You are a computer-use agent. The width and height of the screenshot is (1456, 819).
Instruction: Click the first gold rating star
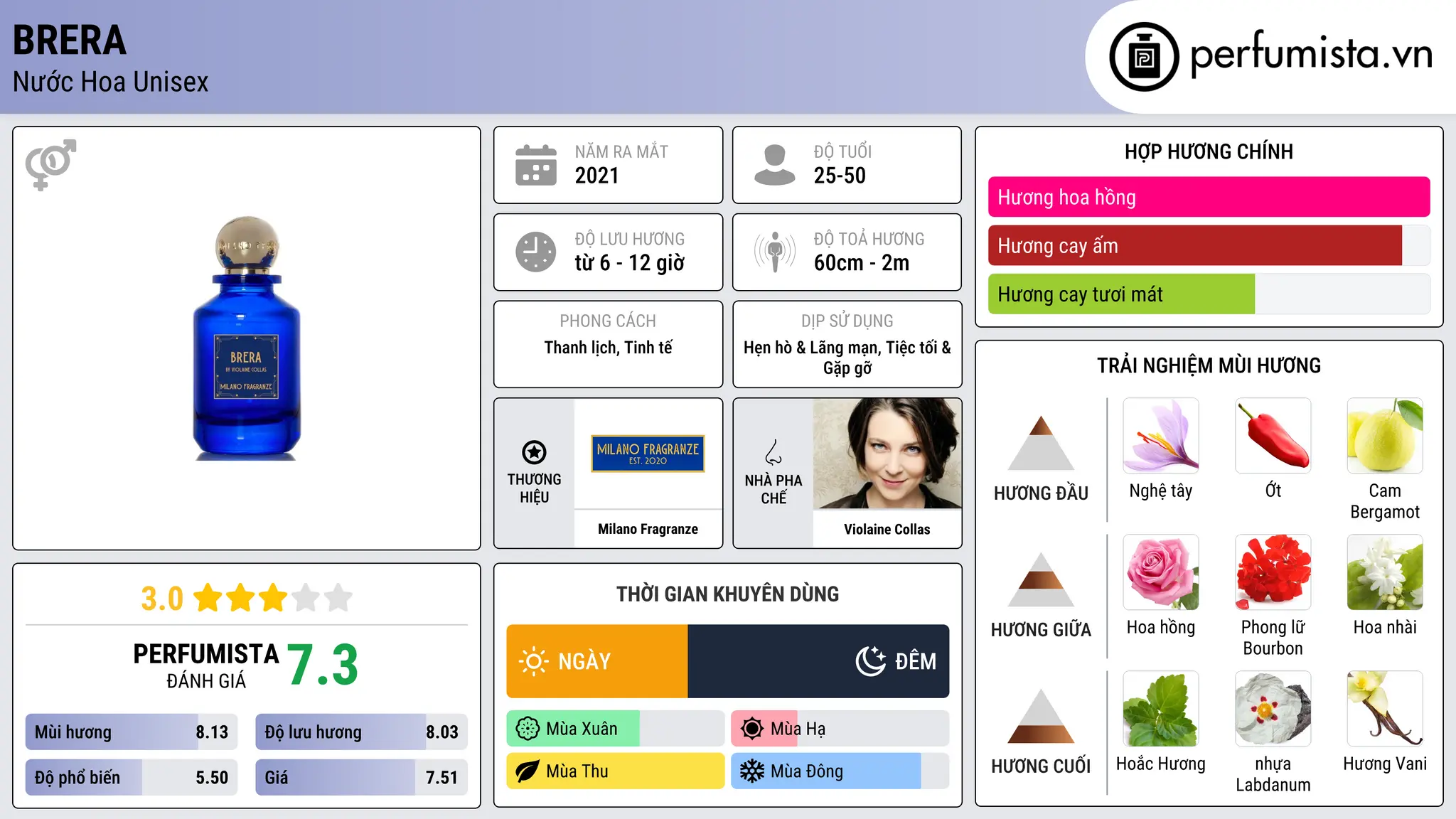click(x=208, y=598)
